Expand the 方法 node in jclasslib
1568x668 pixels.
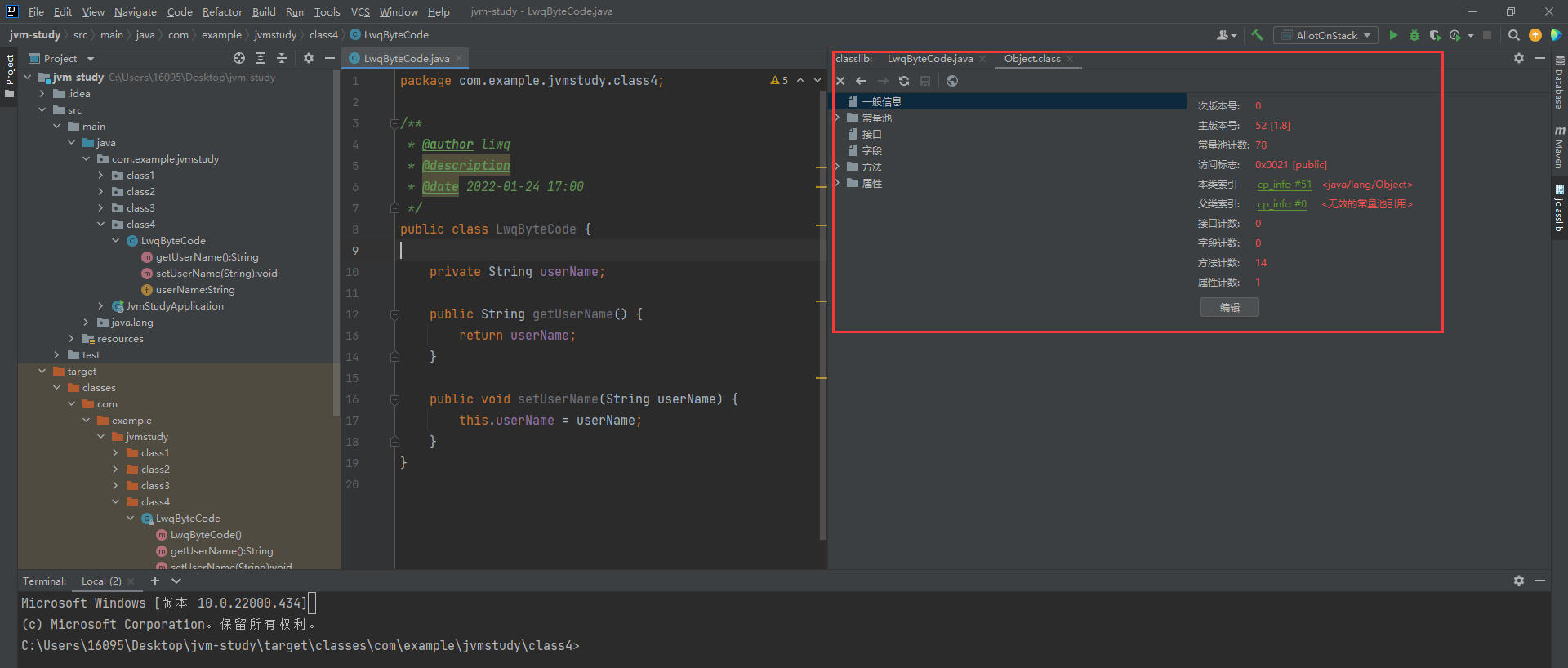[x=837, y=167]
